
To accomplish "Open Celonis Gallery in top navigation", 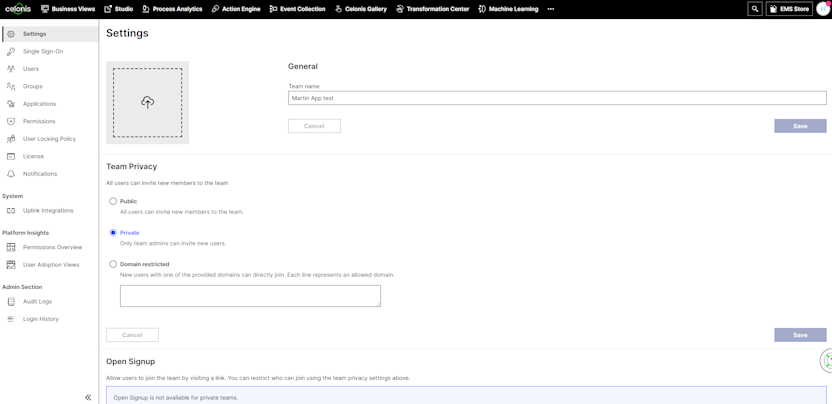I will (x=361, y=9).
